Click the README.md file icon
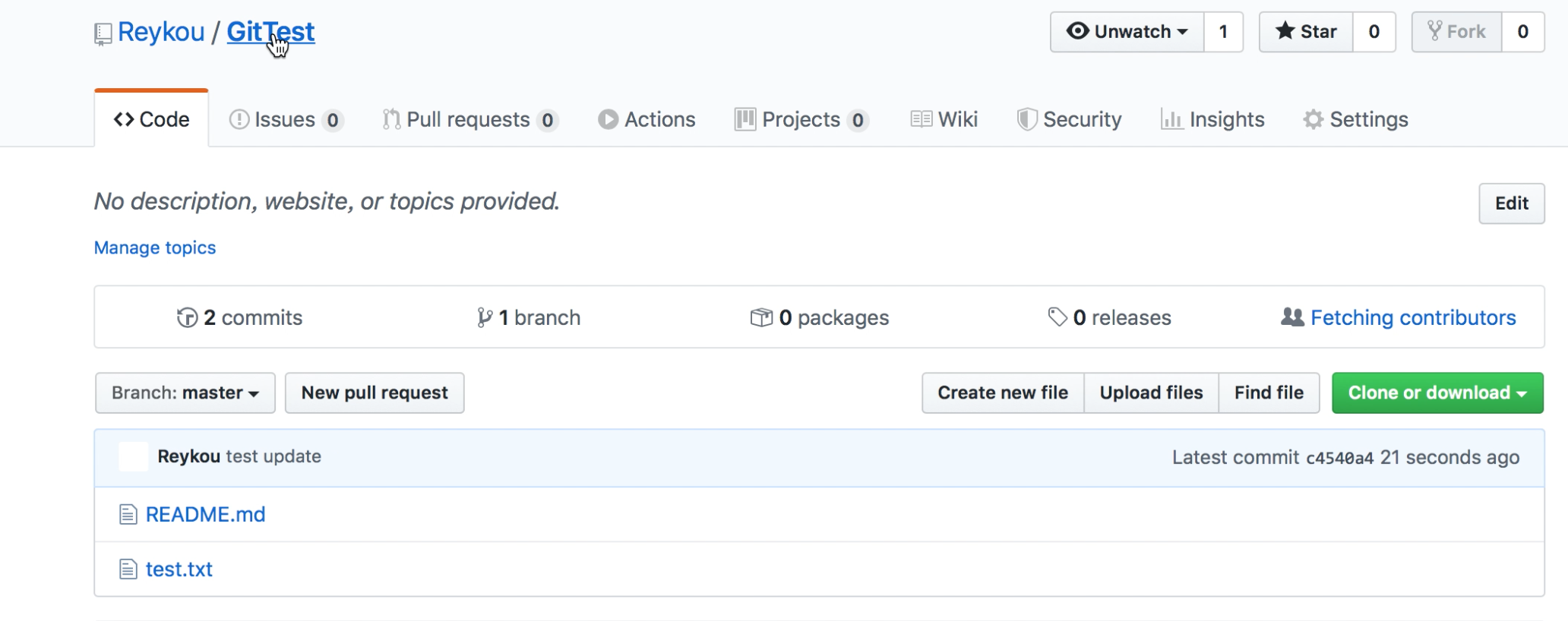This screenshot has width=1568, height=621. click(x=128, y=515)
